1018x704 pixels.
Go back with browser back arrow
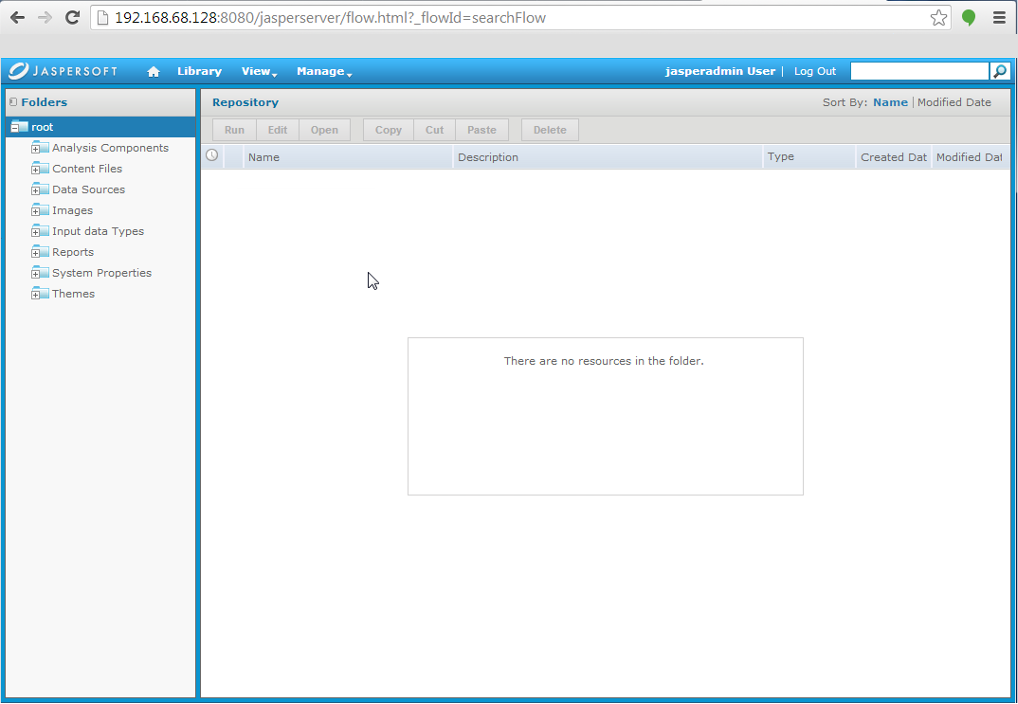pyautogui.click(x=18, y=18)
